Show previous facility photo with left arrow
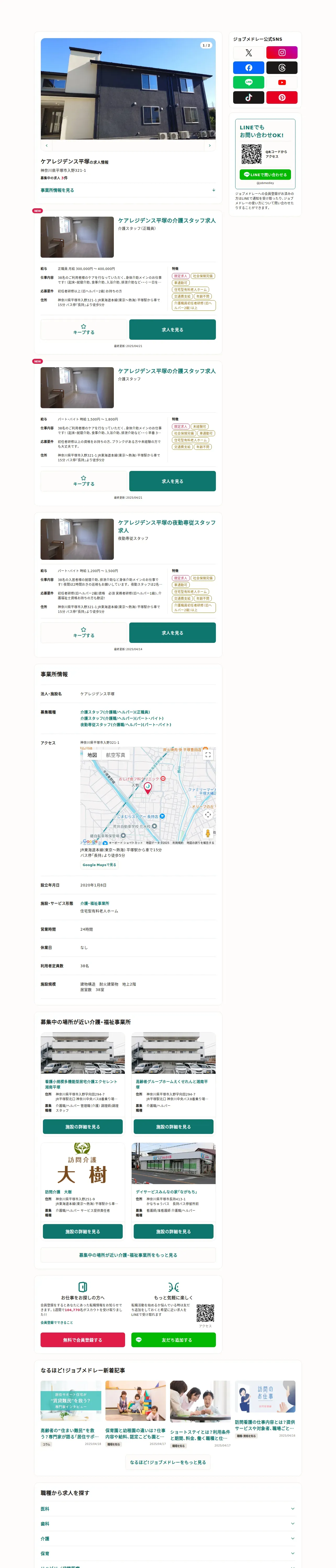The image size is (336, 1568). pos(47,146)
